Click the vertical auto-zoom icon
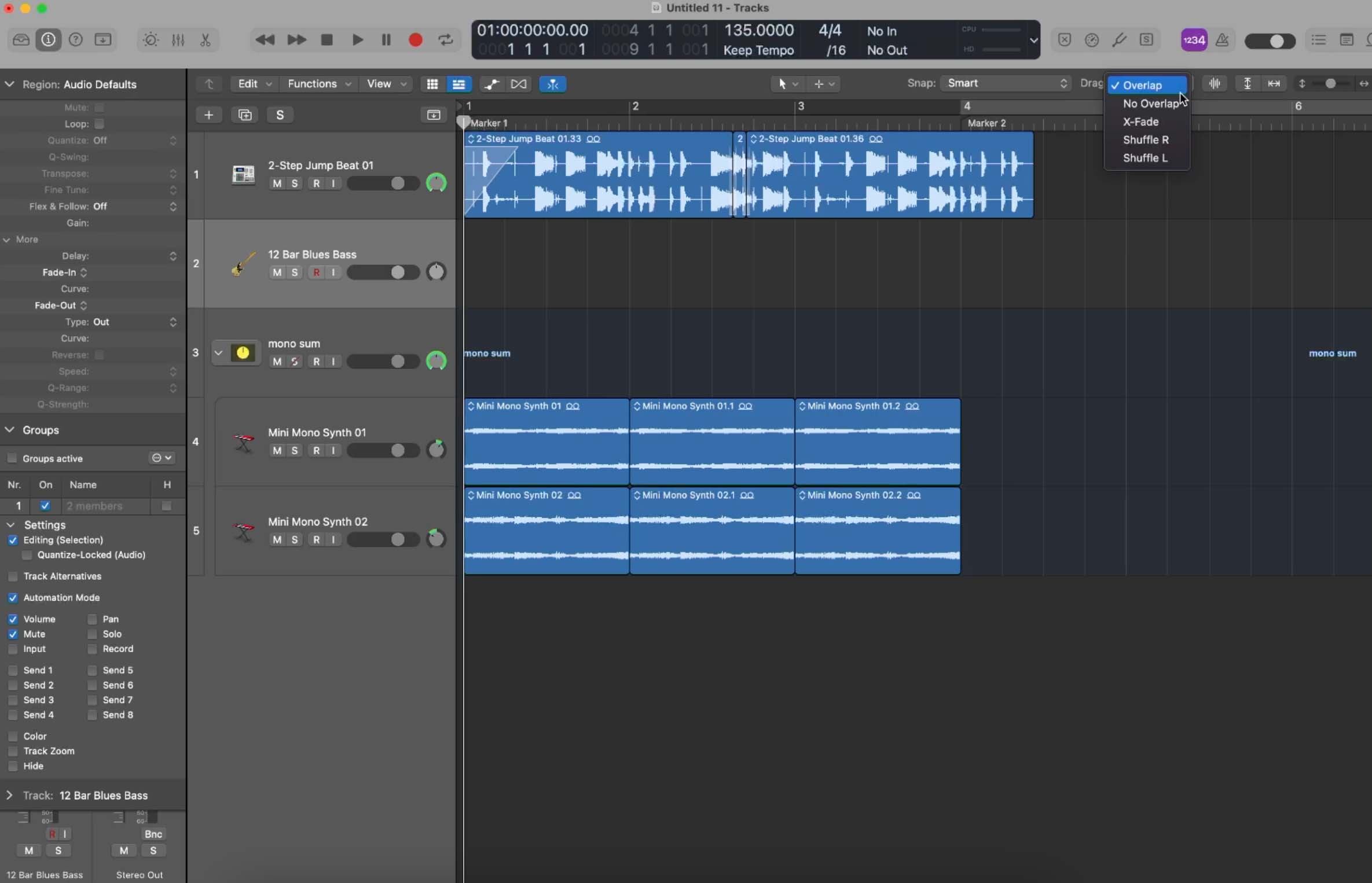Viewport: 1372px width, 883px height. tap(1247, 84)
